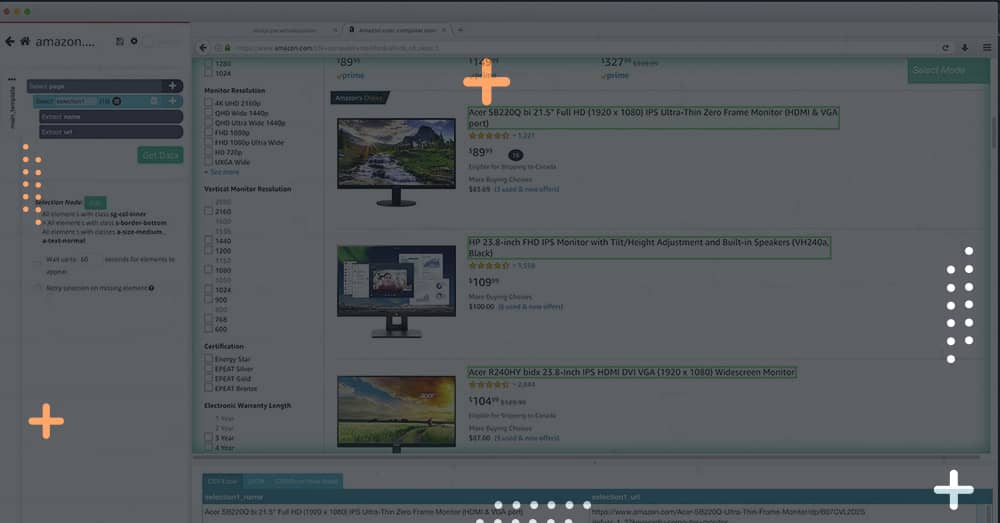The width and height of the screenshot is (1000, 523).
Task: Open the CSV/Excel wide format tab
Action: tap(306, 481)
